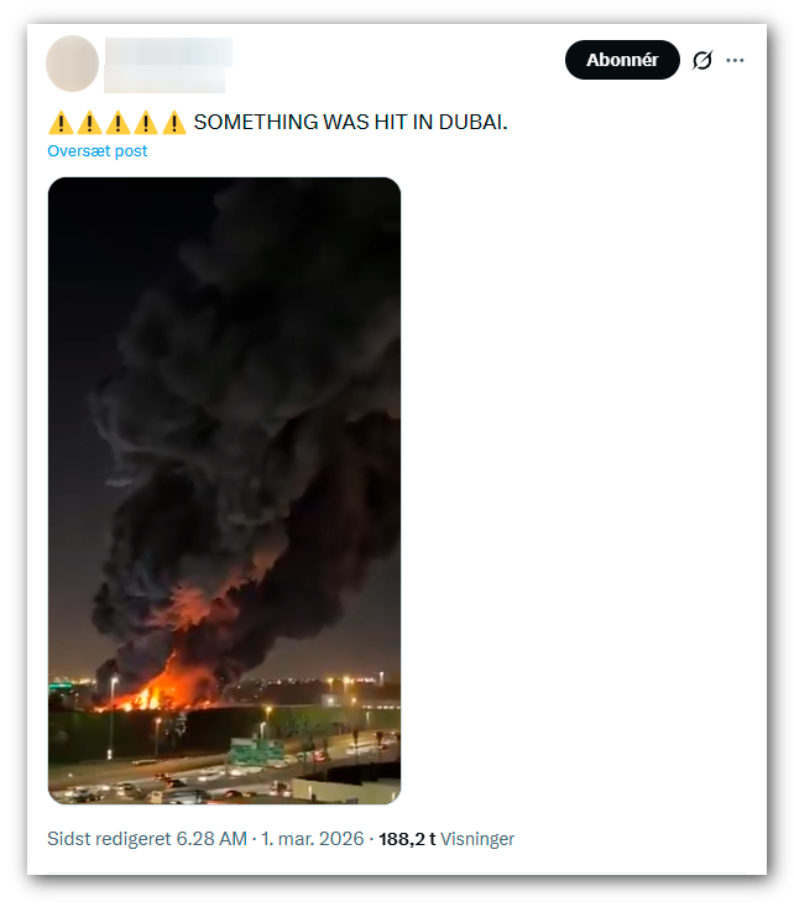This screenshot has width=794, height=910.
Task: Click the 6.28 AM timestamp
Action: (211, 838)
